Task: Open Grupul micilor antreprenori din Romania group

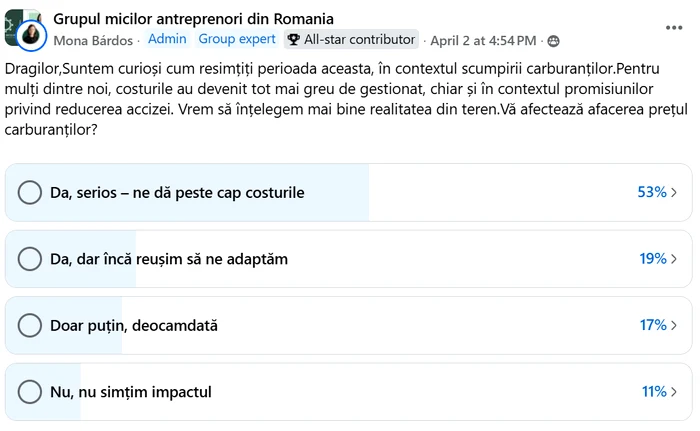Action: [x=193, y=19]
